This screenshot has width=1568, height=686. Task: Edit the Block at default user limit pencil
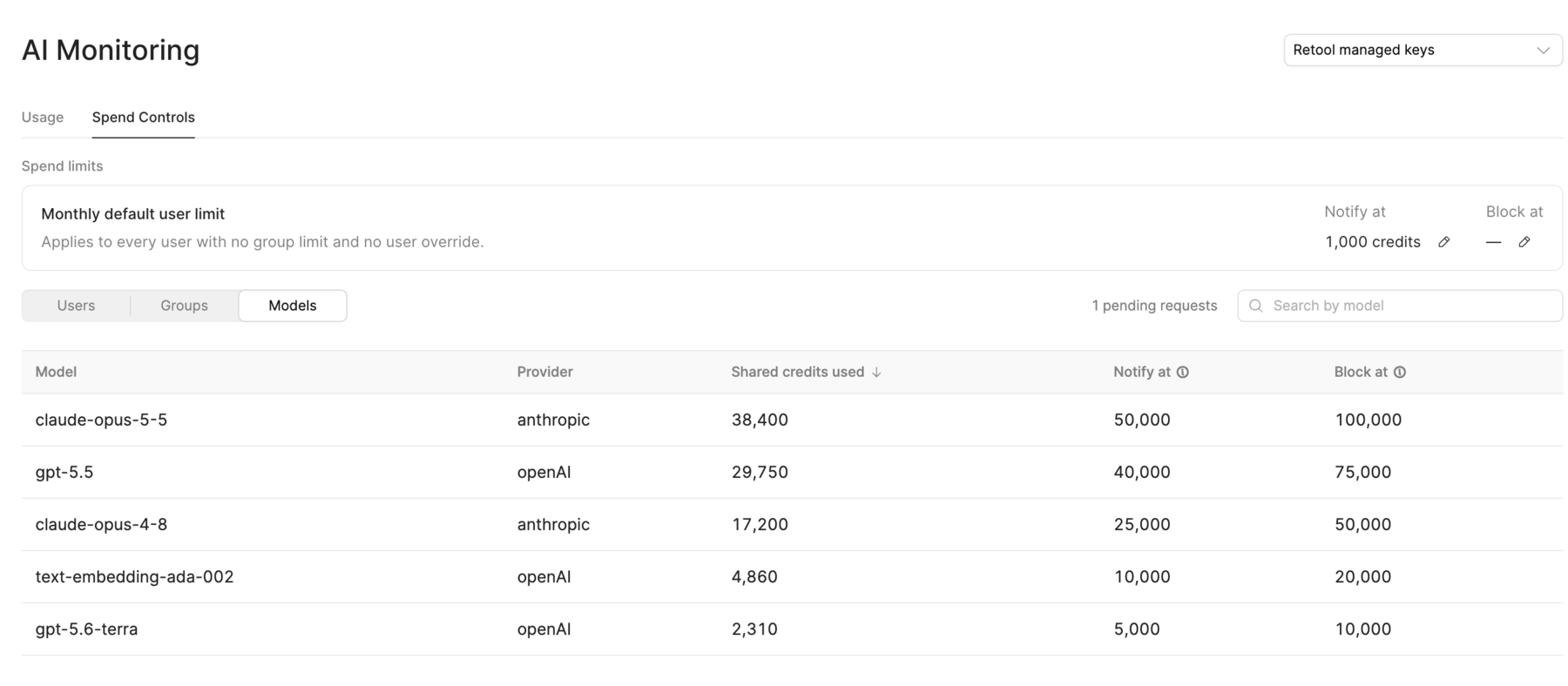1524,242
